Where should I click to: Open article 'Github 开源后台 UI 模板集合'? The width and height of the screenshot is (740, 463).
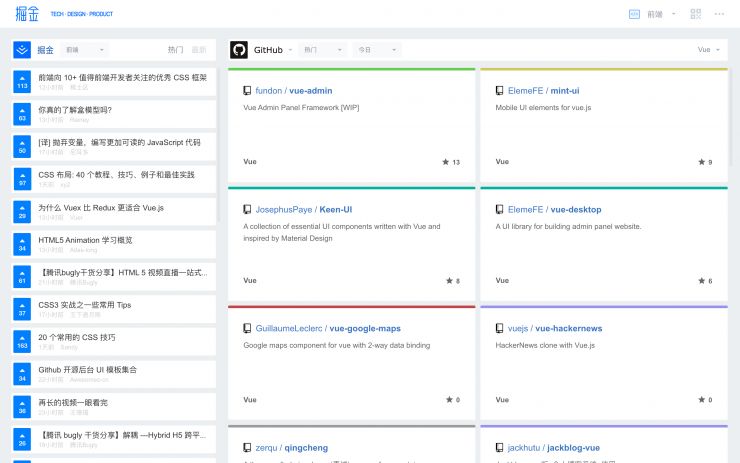click(87, 370)
